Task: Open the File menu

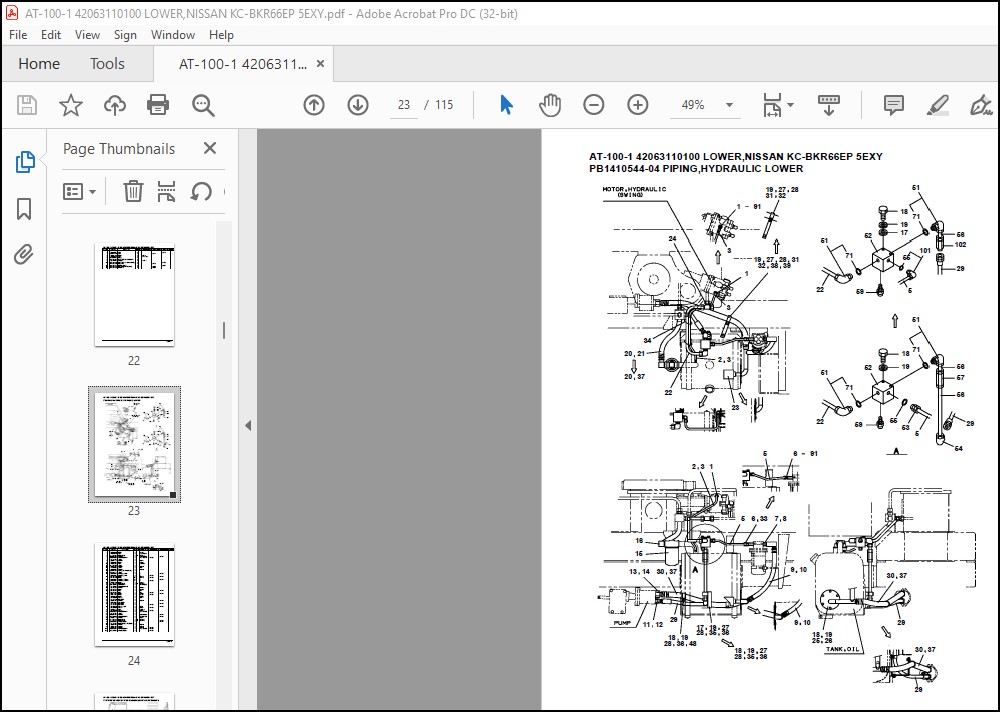Action: pyautogui.click(x=18, y=35)
